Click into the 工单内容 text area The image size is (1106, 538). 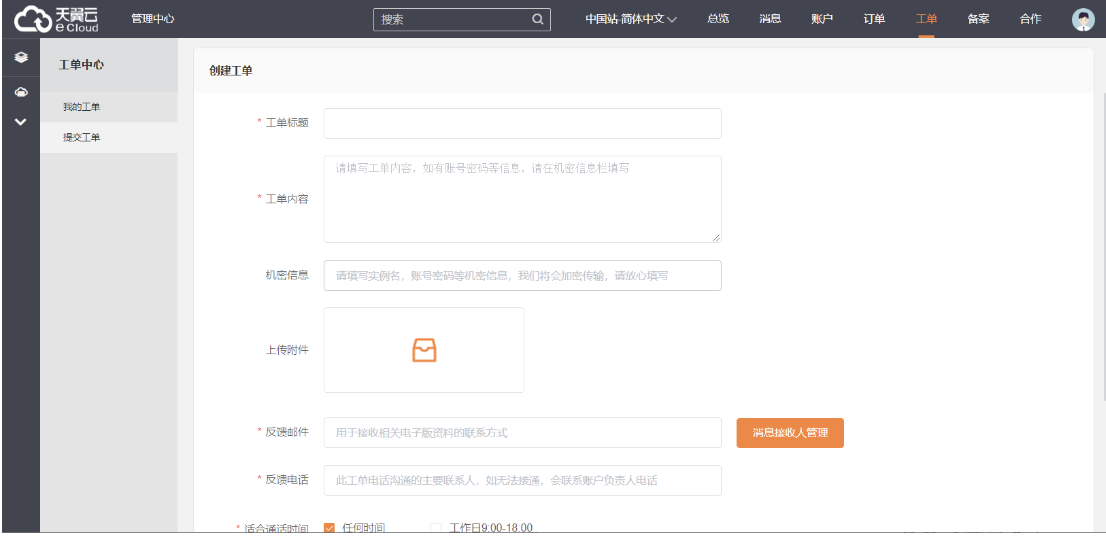522,199
